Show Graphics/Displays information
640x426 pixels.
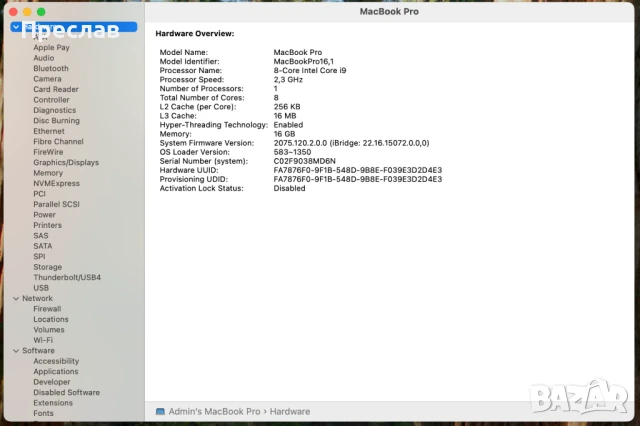[66, 162]
